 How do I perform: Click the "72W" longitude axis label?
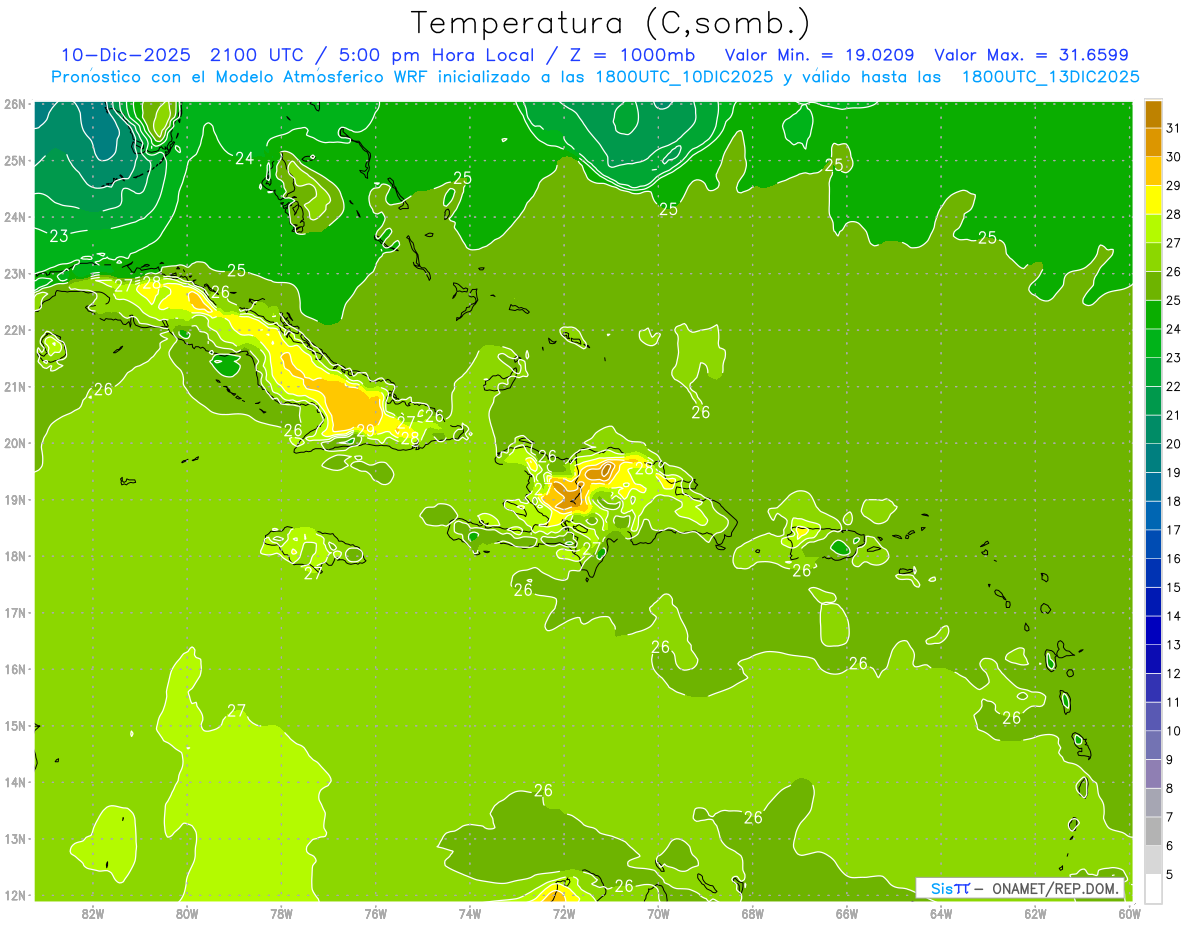(x=564, y=914)
